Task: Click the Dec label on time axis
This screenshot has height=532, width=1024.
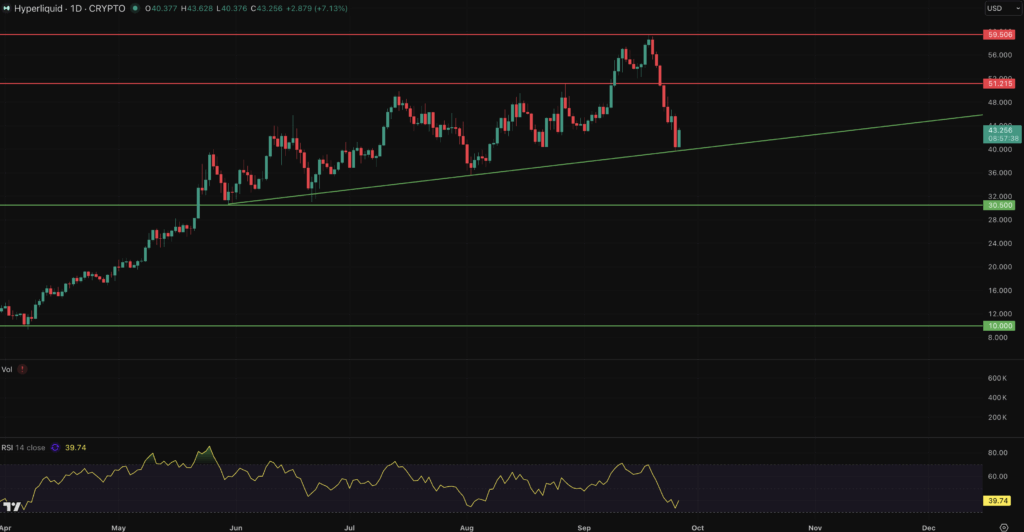Action: tap(929, 527)
